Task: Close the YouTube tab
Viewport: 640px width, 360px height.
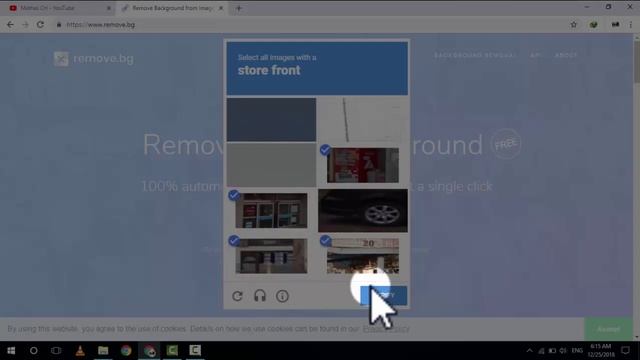Action: 109,8
